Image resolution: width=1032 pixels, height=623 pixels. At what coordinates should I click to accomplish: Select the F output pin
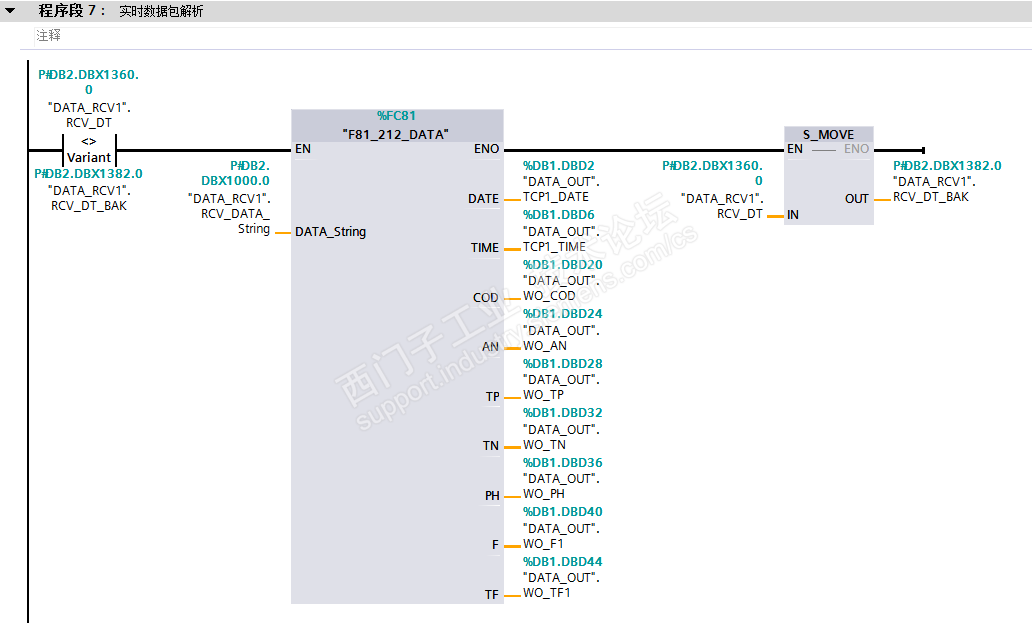coord(495,545)
